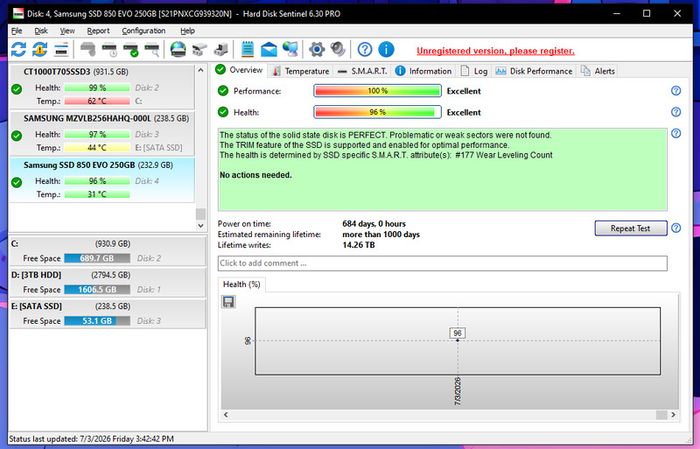The height and width of the screenshot is (449, 700).
Task: Select the E: [SATA SSD] partition entry
Action: tap(107, 313)
